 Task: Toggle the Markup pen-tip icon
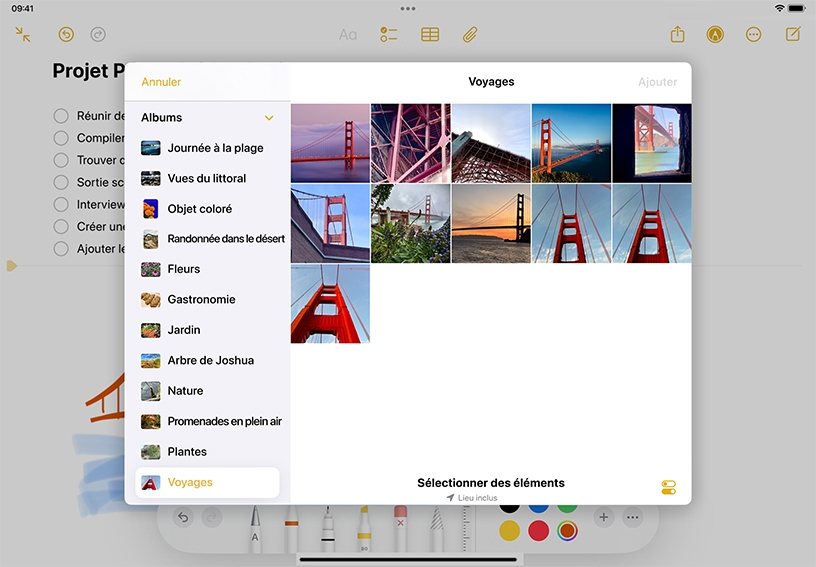715,34
